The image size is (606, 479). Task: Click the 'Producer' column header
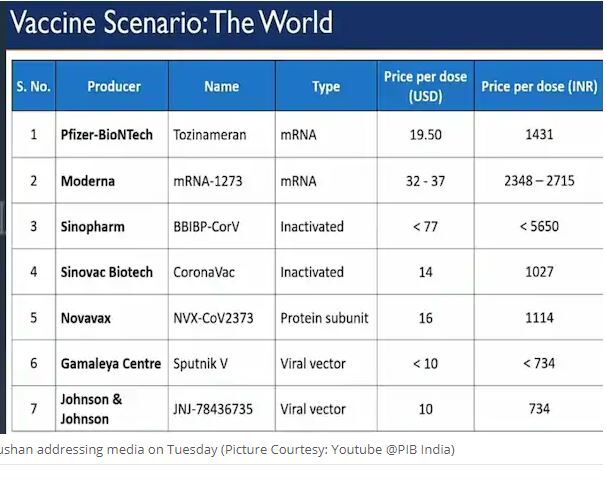[x=113, y=87]
